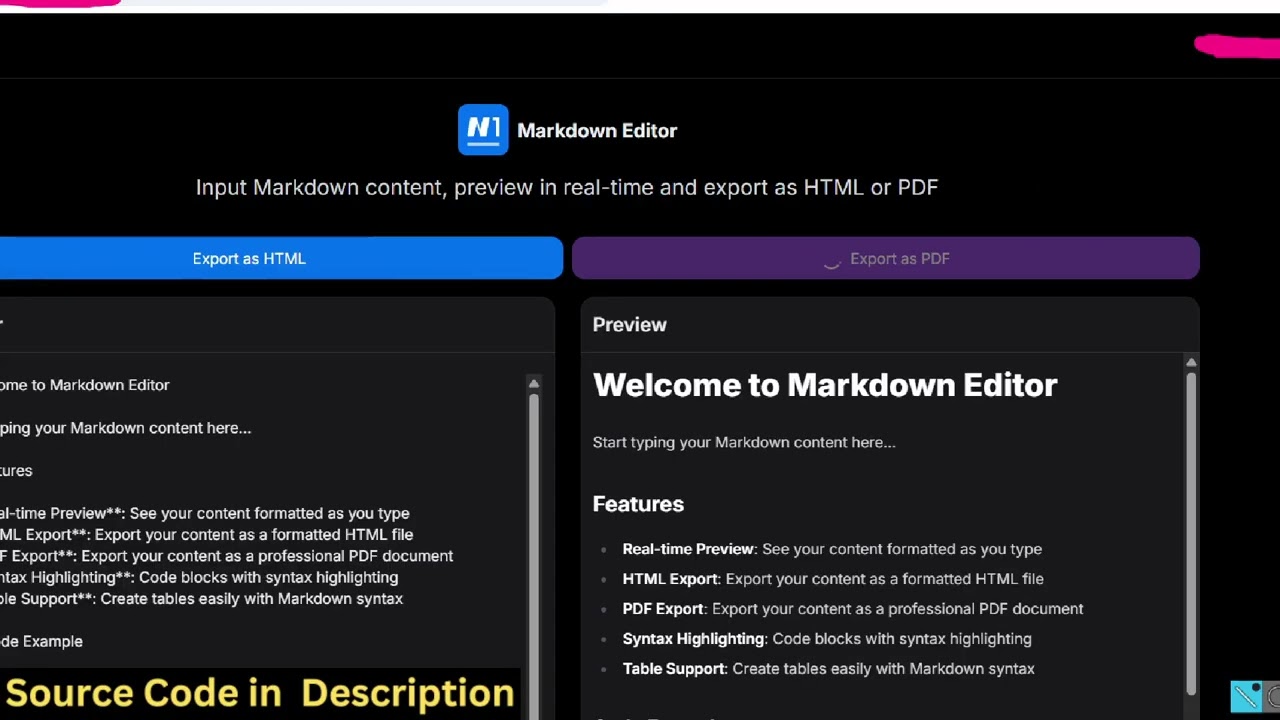Click the editor line about Markdown content here
This screenshot has width=1280, height=720.
[x=125, y=428]
